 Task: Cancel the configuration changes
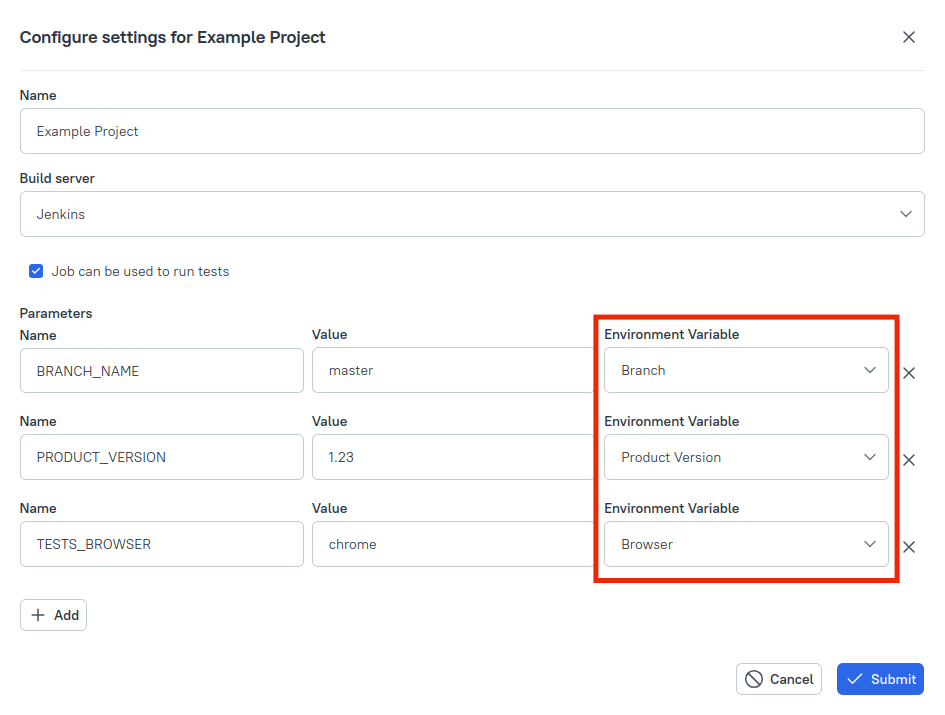pos(779,679)
